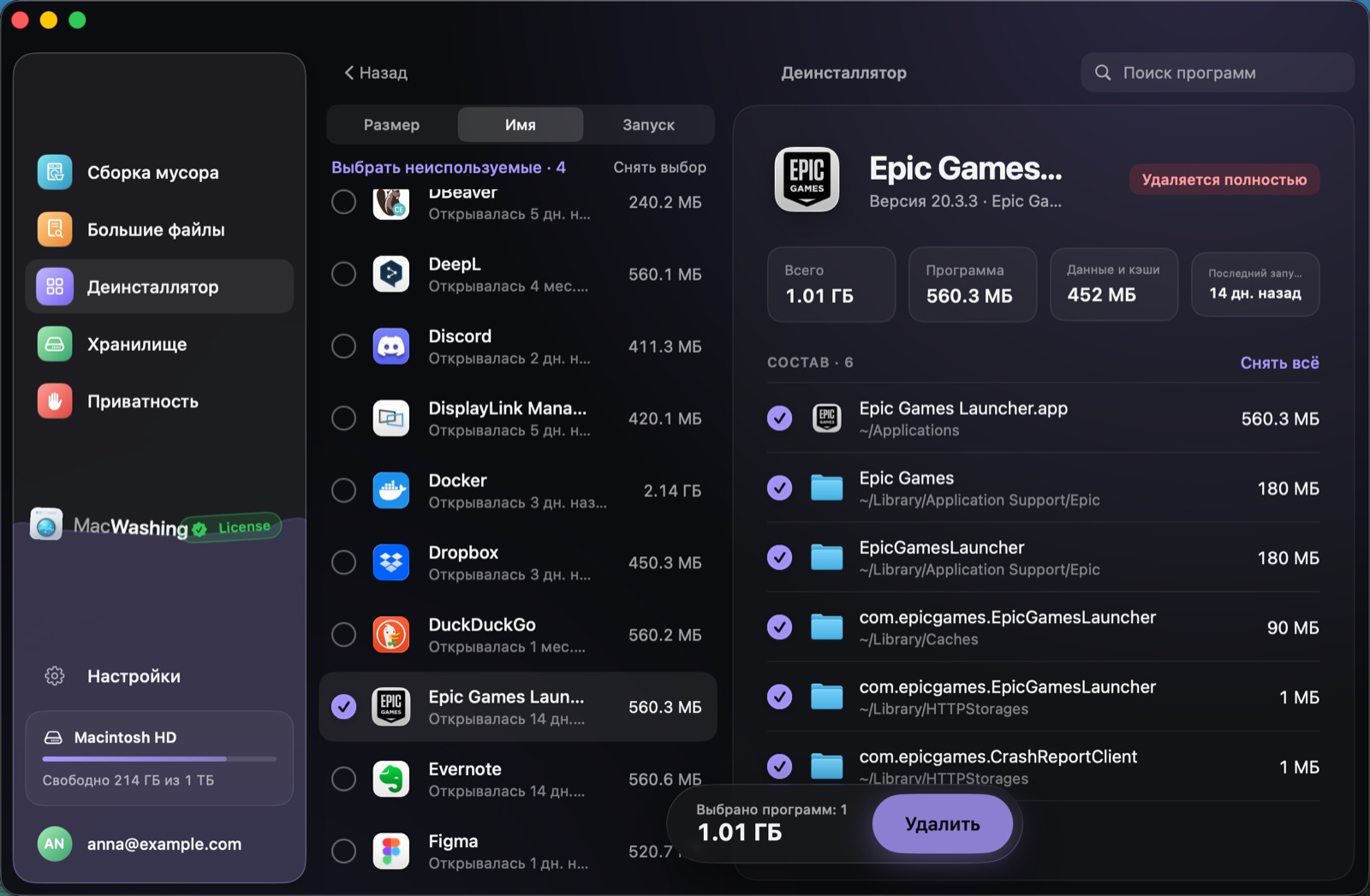
Task: Sort list by the Имя tab
Action: pyautogui.click(x=521, y=125)
